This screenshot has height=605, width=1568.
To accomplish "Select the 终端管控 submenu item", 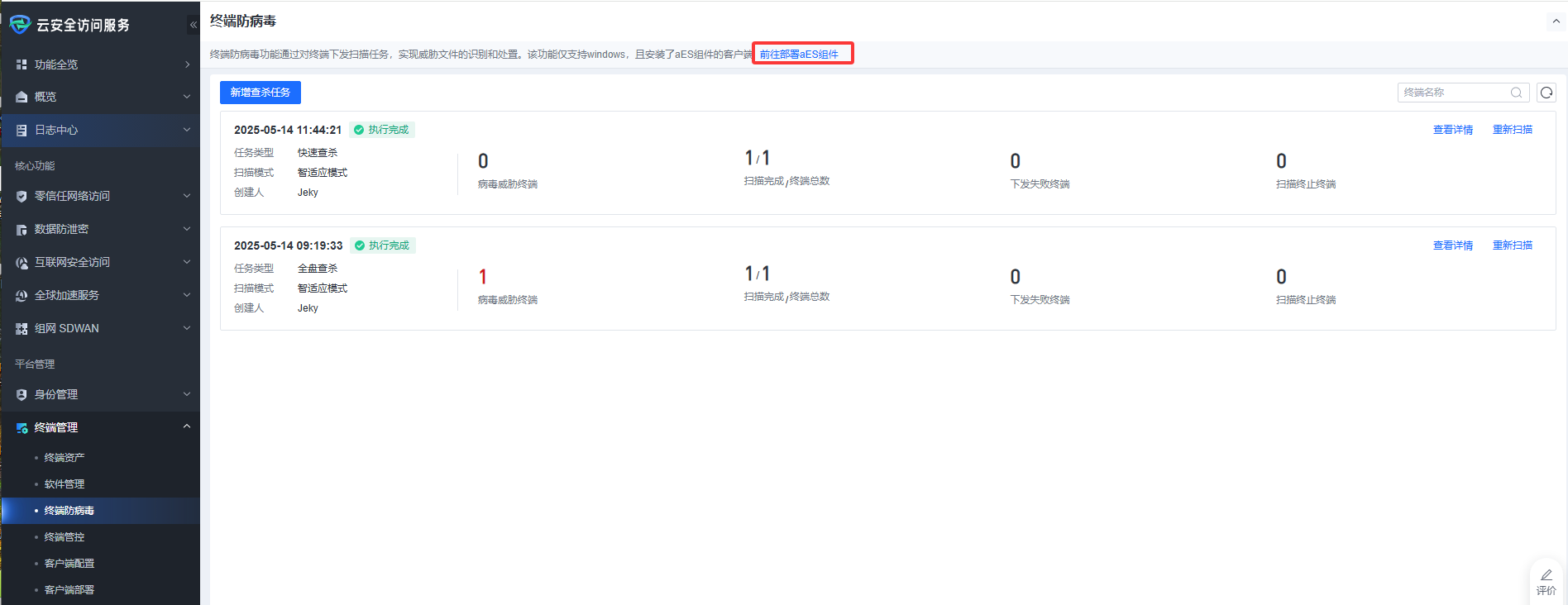I will point(65,537).
